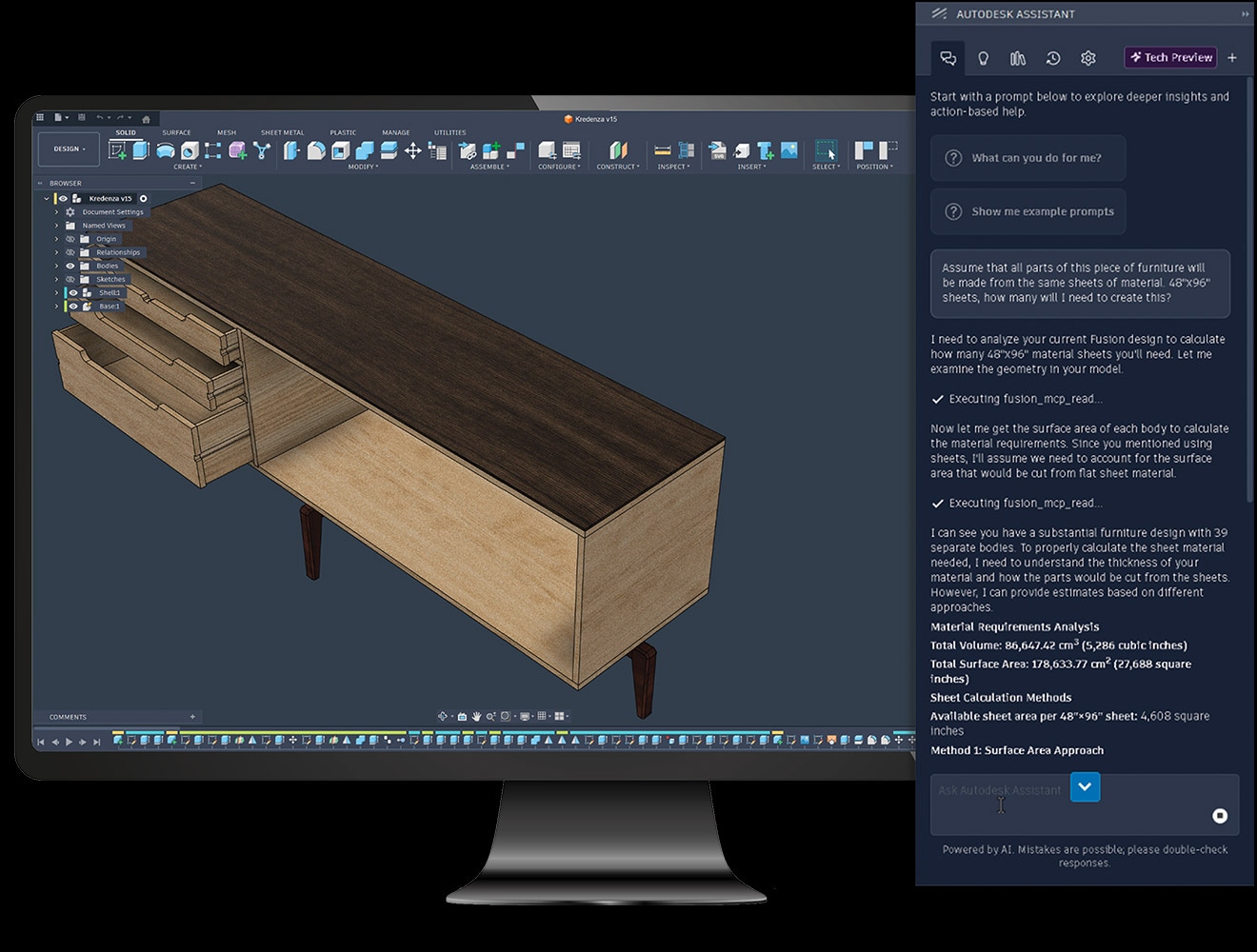The width and height of the screenshot is (1257, 952).
Task: Select the window selection icon under Select
Action: pyautogui.click(x=825, y=150)
